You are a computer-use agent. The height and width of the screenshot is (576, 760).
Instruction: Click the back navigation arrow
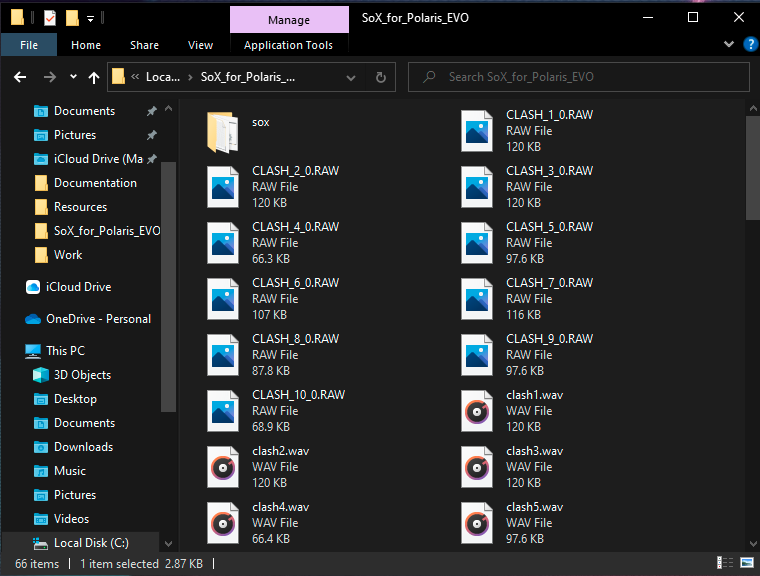[20, 77]
